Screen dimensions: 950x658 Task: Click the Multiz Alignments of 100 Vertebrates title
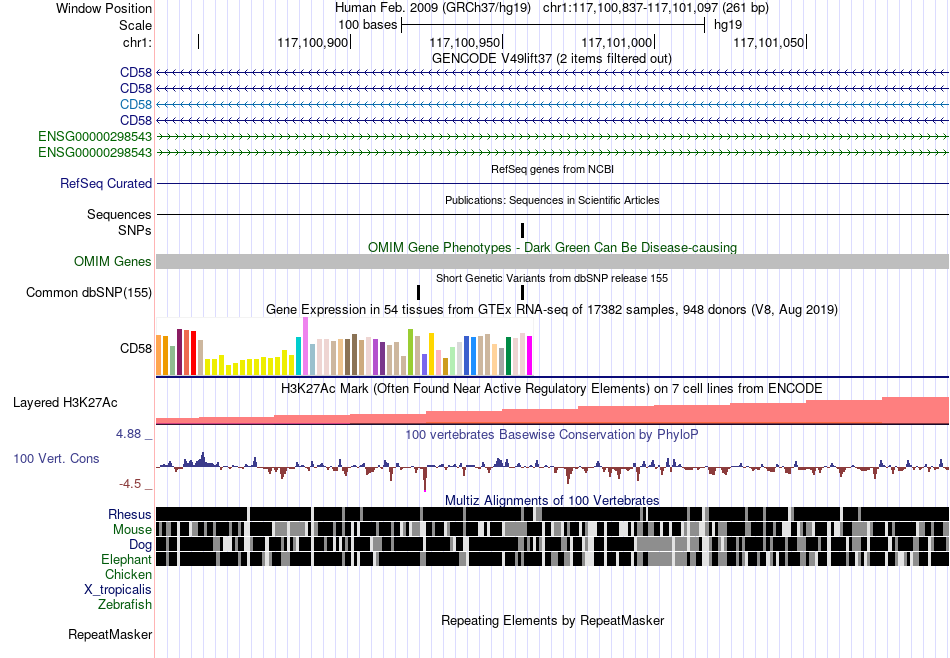click(552, 500)
